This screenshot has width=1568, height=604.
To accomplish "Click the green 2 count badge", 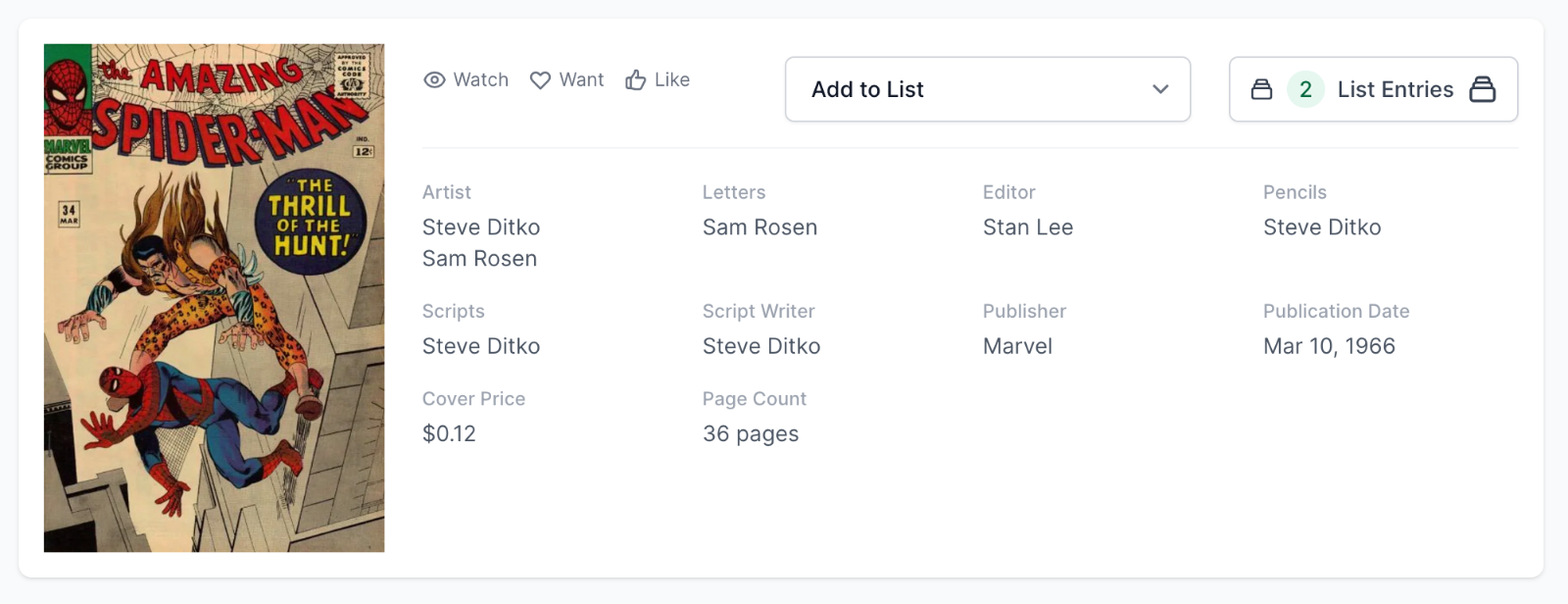I will pos(1305,89).
